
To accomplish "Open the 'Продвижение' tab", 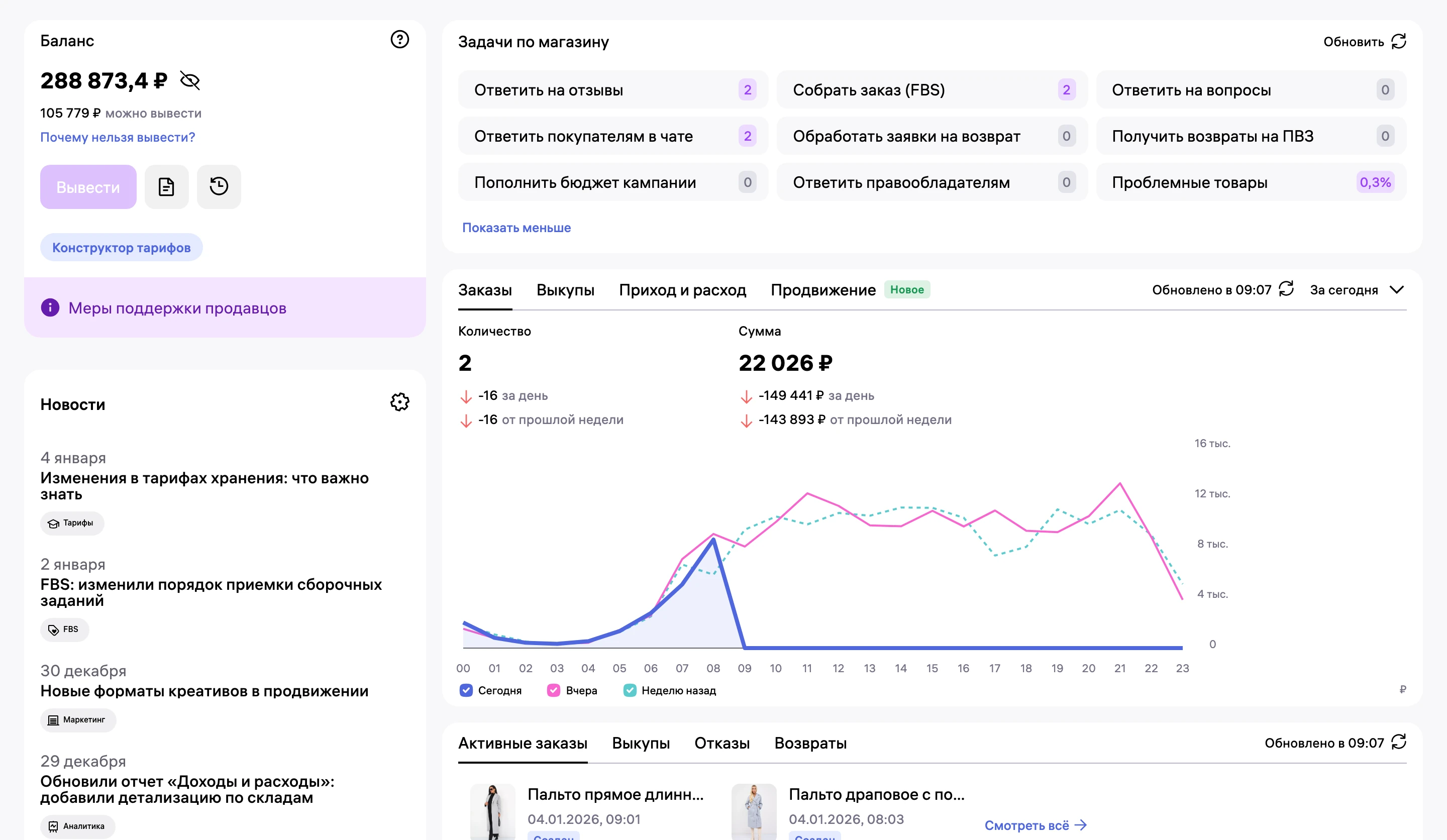I will tap(823, 290).
